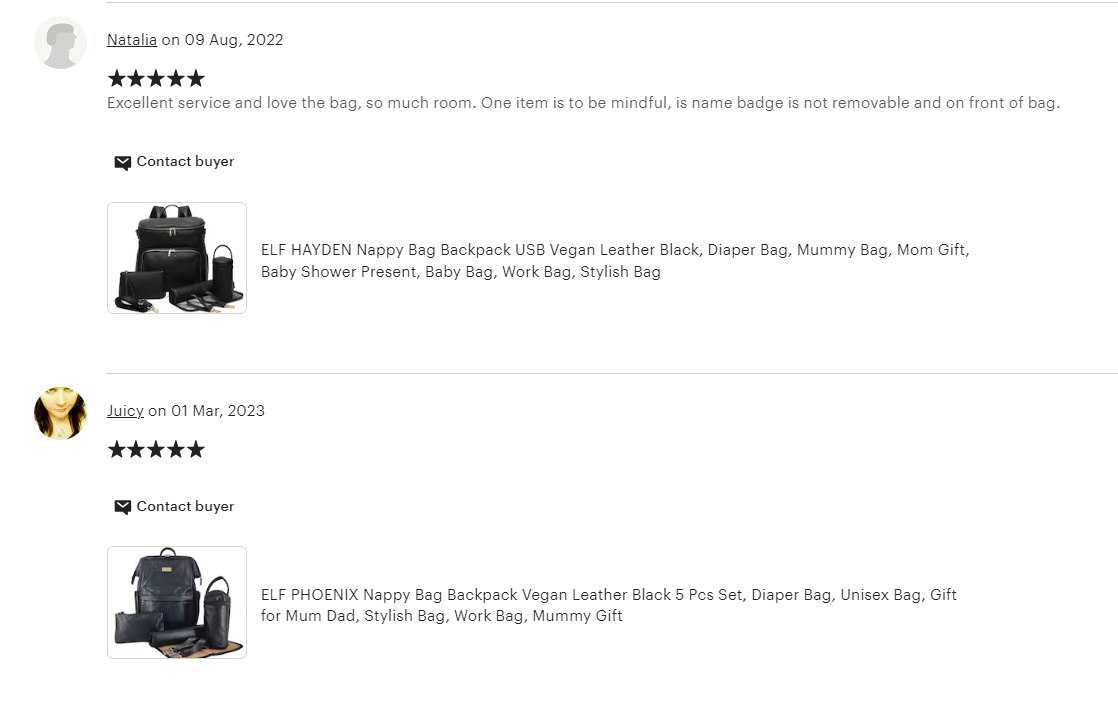Click the first star in Juicy's rating
The height and width of the screenshot is (711, 1118).
point(116,450)
